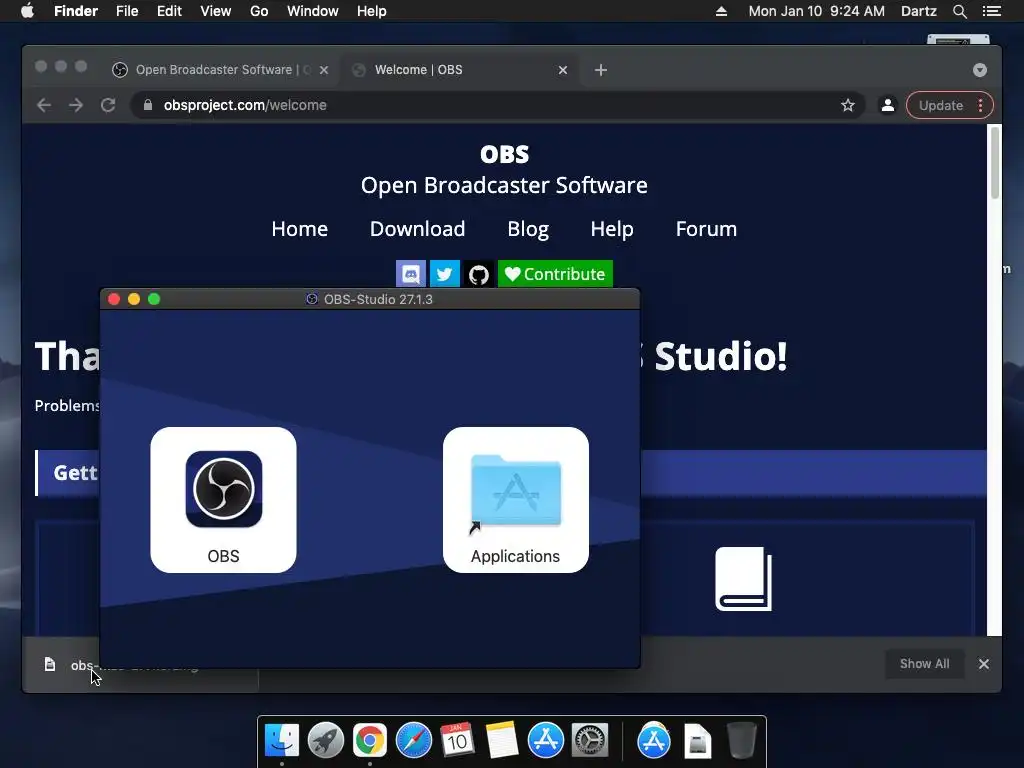Click the book icon on the welcome page

coord(743,579)
